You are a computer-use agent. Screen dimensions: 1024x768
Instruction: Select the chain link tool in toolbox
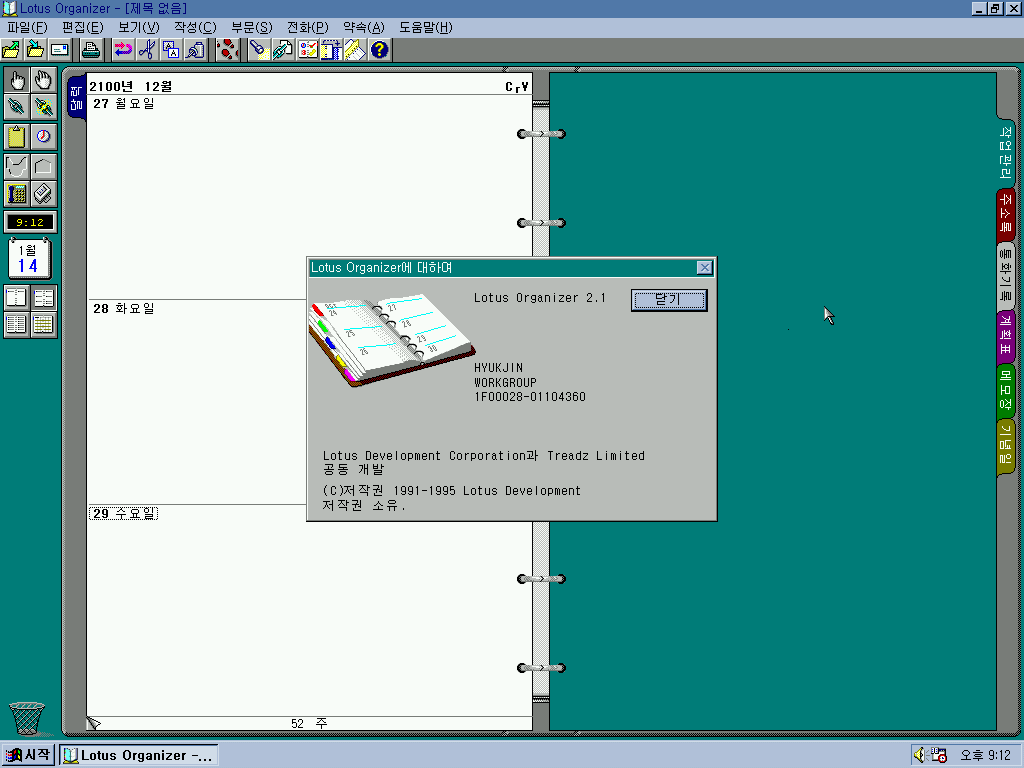[17, 106]
